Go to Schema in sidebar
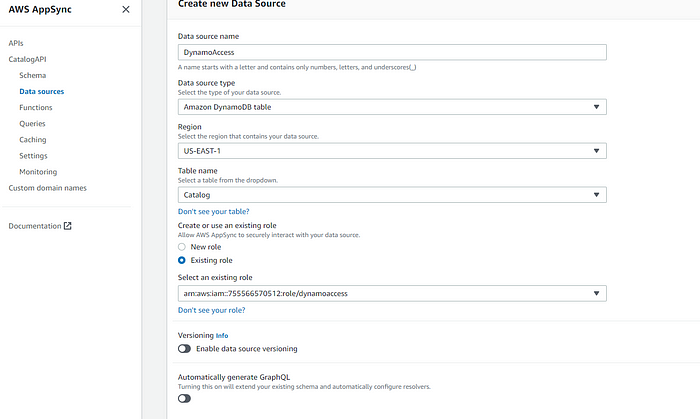Image resolution: width=700 pixels, height=419 pixels. coord(32,75)
